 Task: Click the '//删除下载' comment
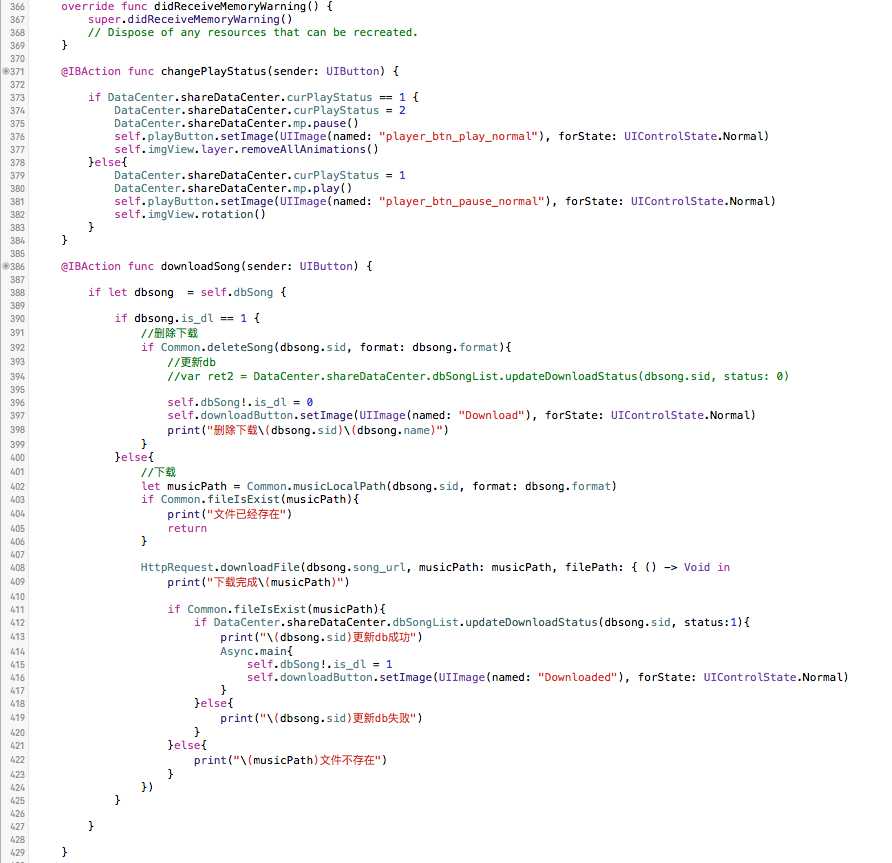tap(170, 333)
